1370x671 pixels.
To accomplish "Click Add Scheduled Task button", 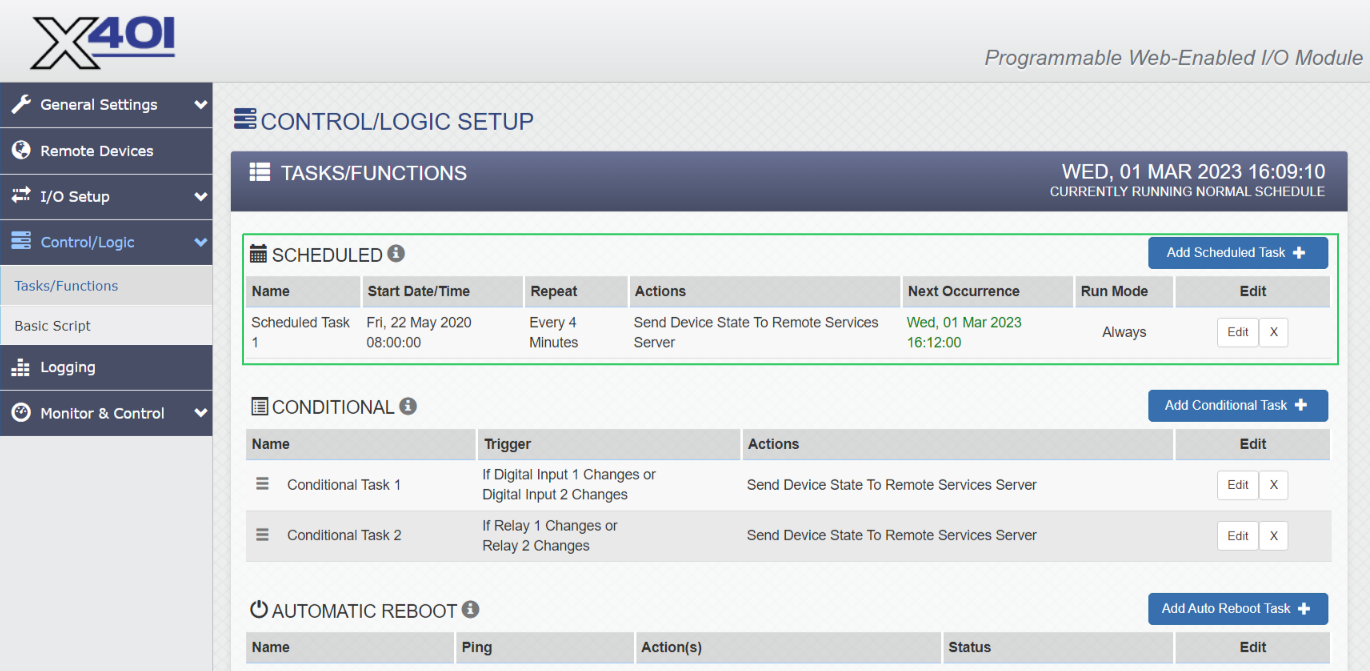I will tap(1237, 253).
